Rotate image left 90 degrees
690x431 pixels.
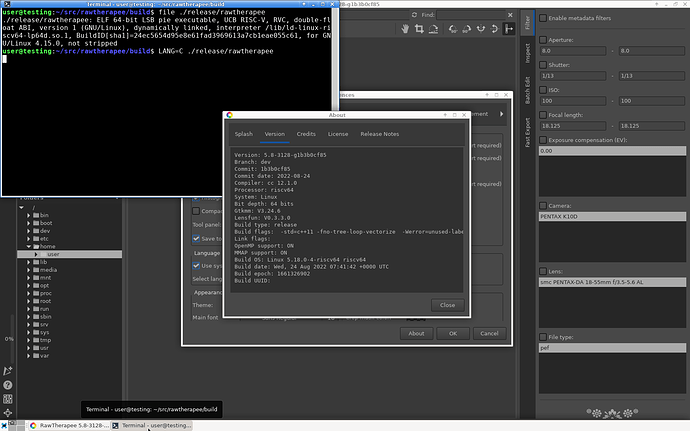coord(453,29)
